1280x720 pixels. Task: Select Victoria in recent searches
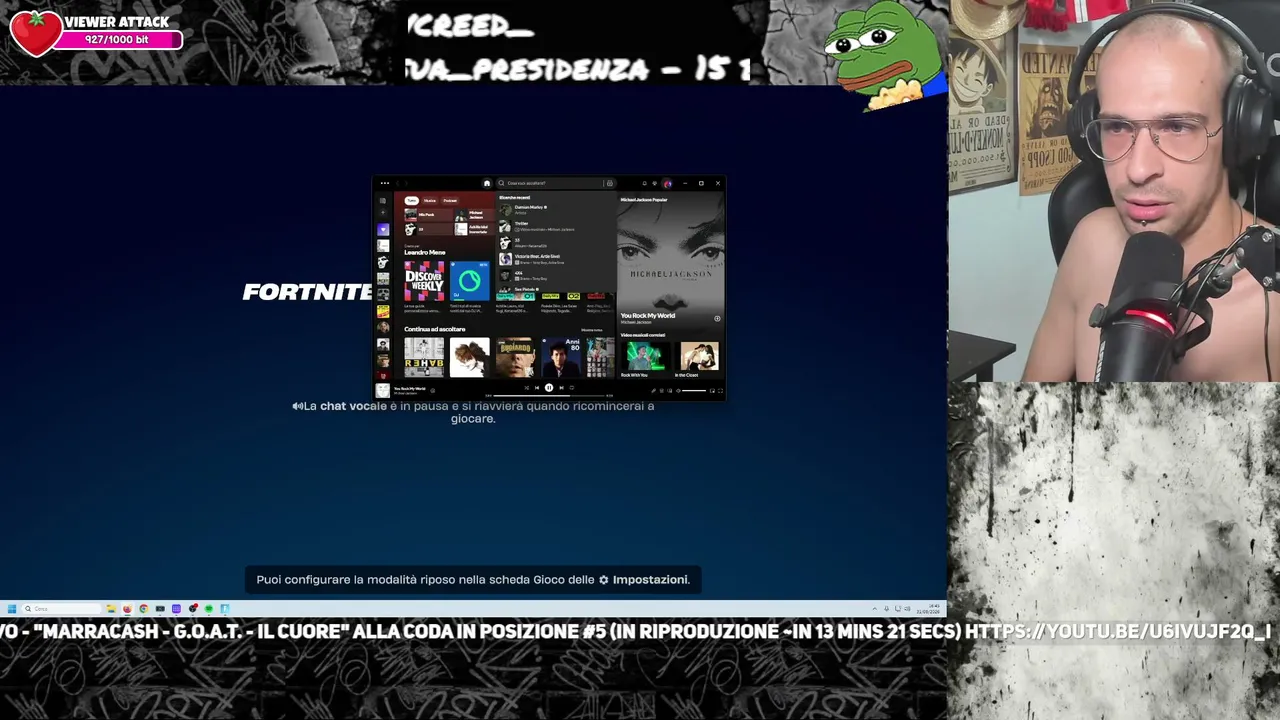555,258
